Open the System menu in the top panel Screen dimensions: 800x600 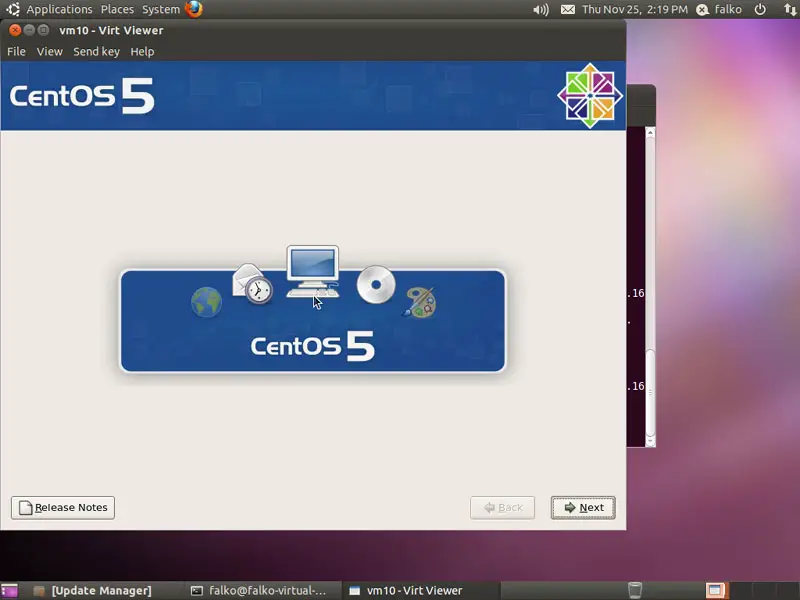161,9
